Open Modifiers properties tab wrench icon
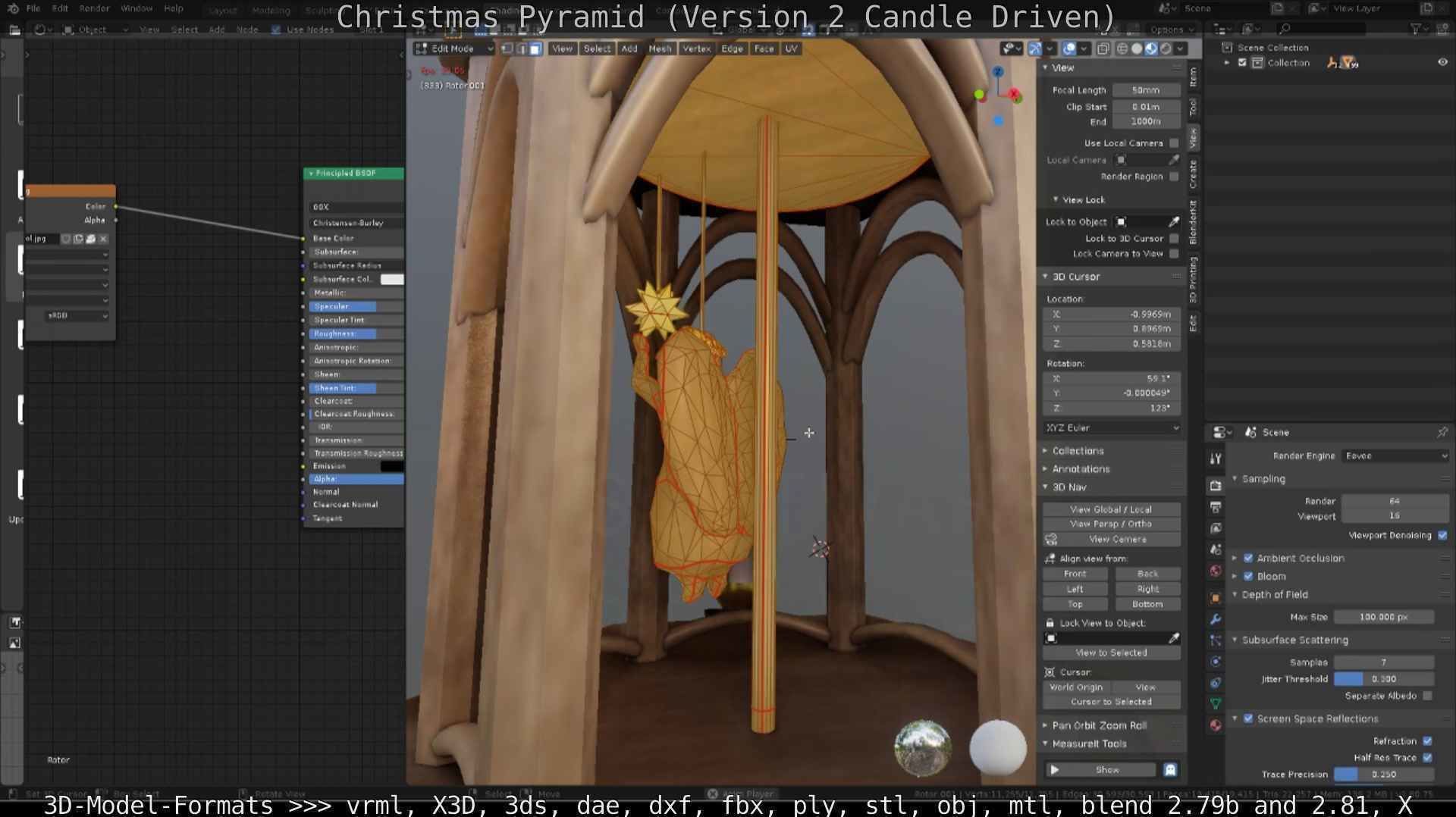The image size is (1456, 817). pyautogui.click(x=1216, y=619)
